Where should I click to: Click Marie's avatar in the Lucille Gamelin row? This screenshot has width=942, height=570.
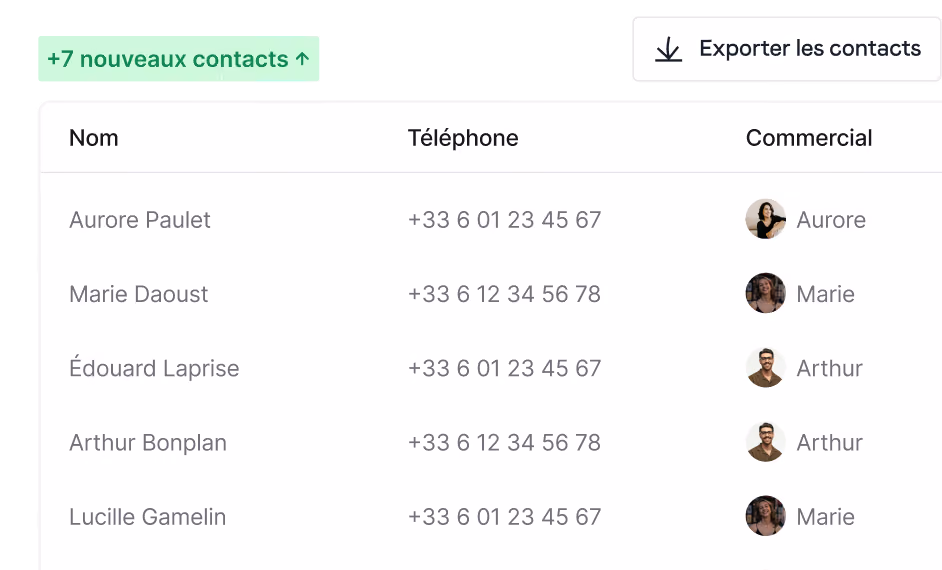coord(765,516)
